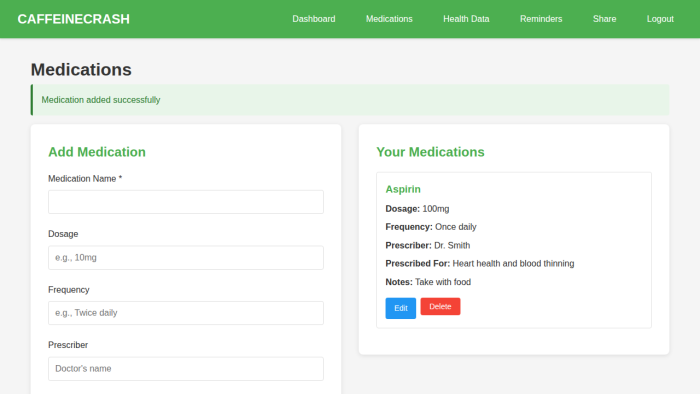Open the Dashboard page

pos(314,19)
